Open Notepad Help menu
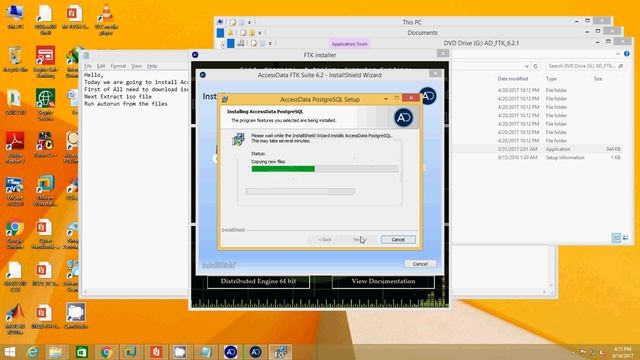The height and width of the screenshot is (360, 640). point(152,66)
